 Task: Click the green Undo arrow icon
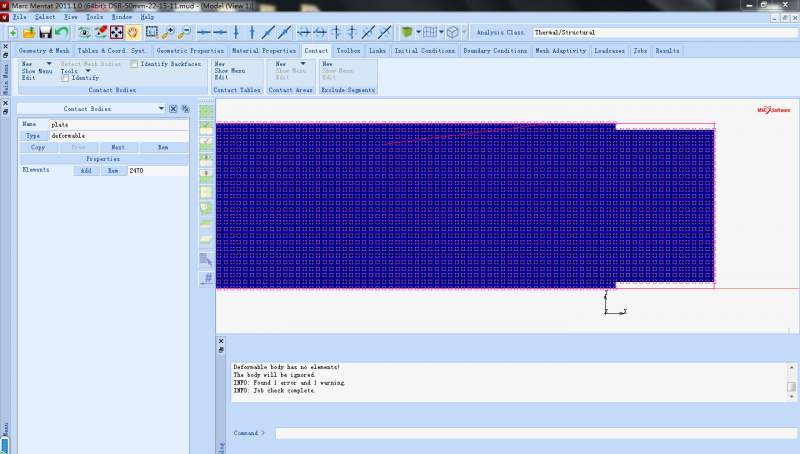62,32
